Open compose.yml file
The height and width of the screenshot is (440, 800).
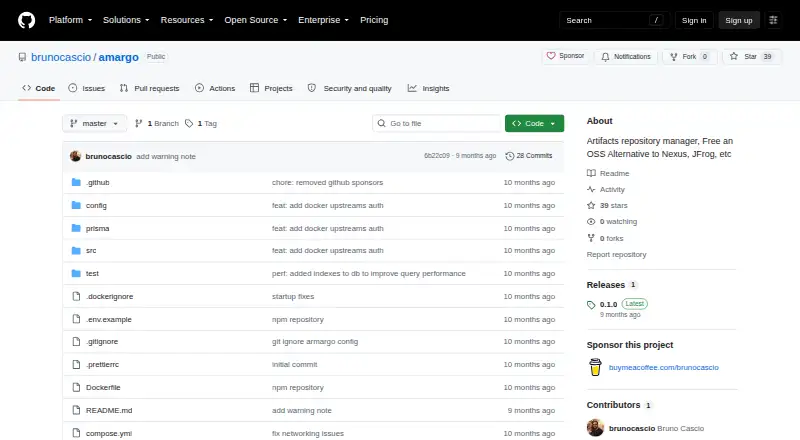tap(109, 433)
